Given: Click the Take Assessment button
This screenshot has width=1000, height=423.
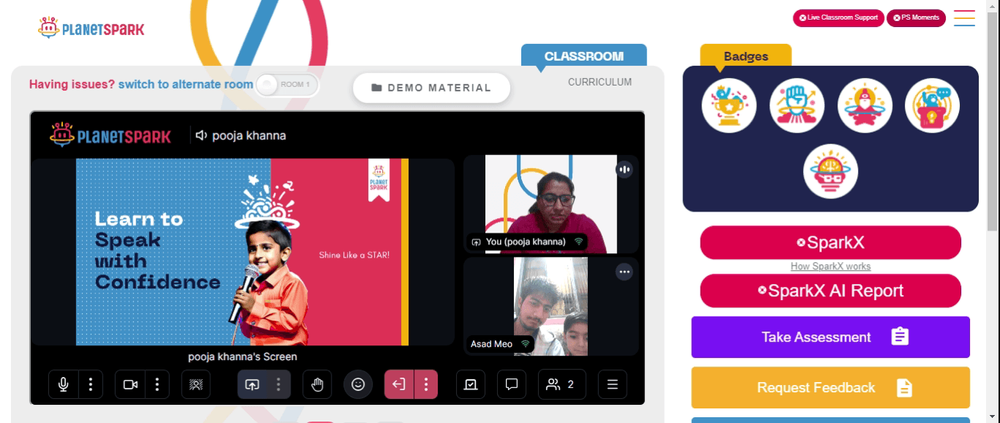Looking at the screenshot, I should (830, 337).
